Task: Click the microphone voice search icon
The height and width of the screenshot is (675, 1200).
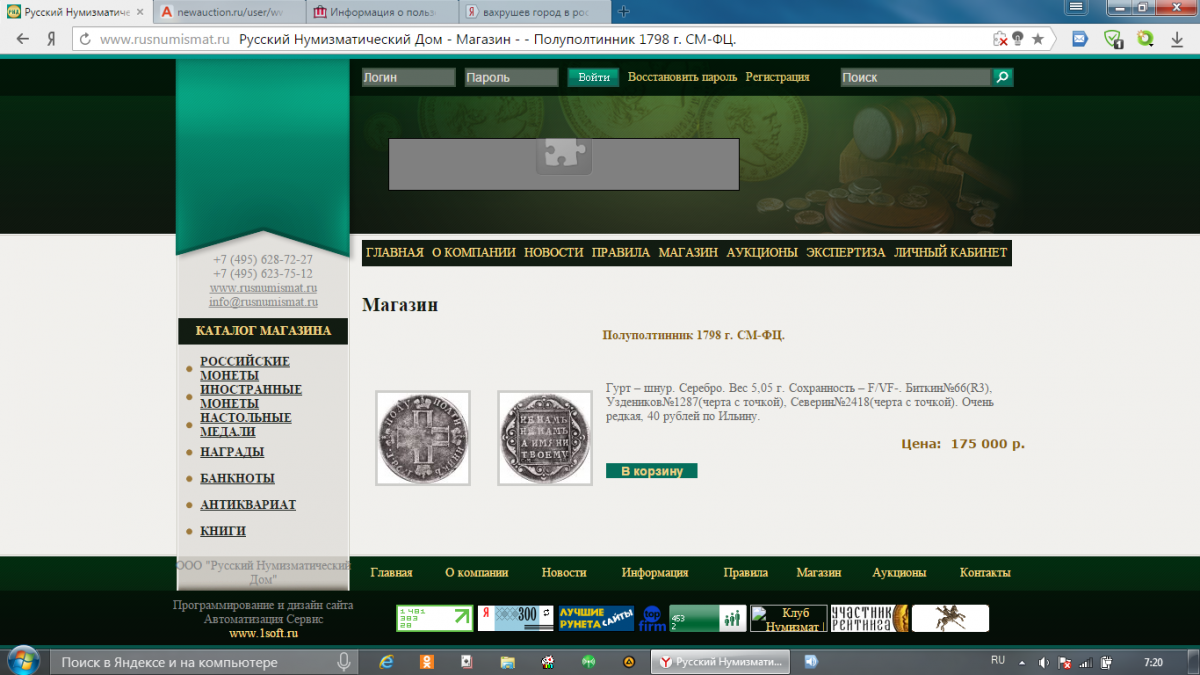Action: pyautogui.click(x=343, y=662)
